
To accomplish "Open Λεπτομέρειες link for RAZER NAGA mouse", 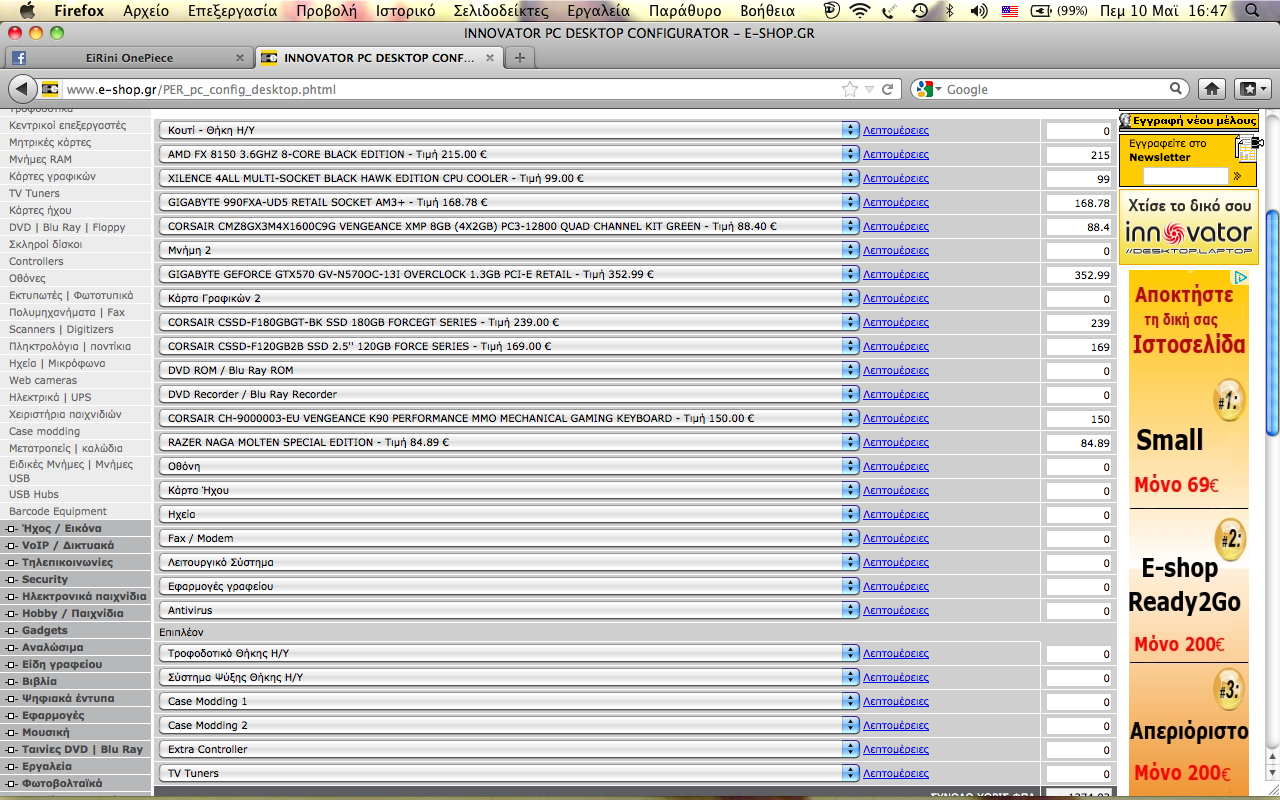I will (896, 442).
